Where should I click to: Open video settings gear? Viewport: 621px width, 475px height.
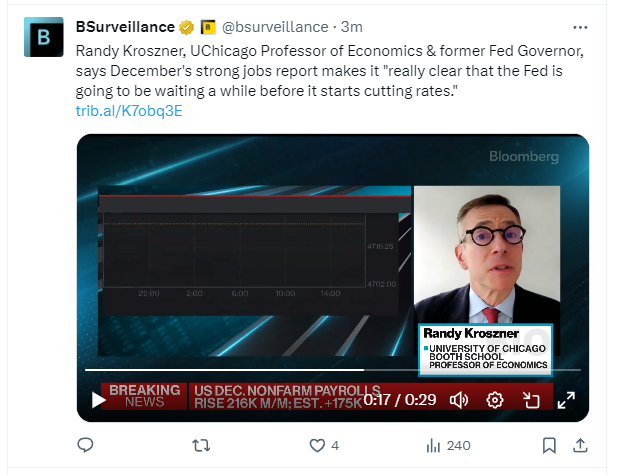point(494,400)
